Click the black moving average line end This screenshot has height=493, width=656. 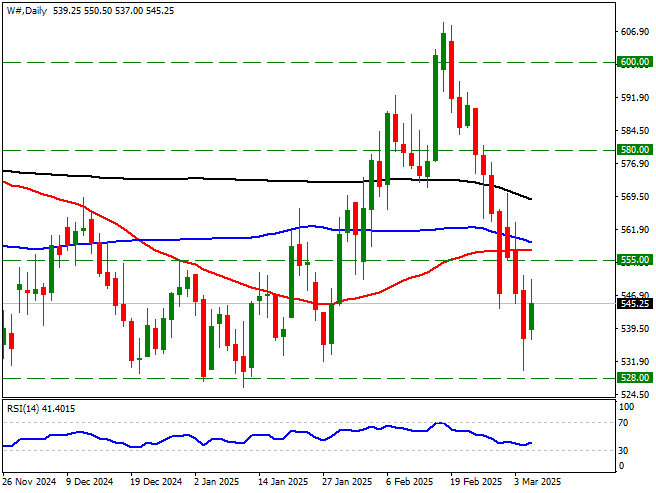pyautogui.click(x=530, y=199)
